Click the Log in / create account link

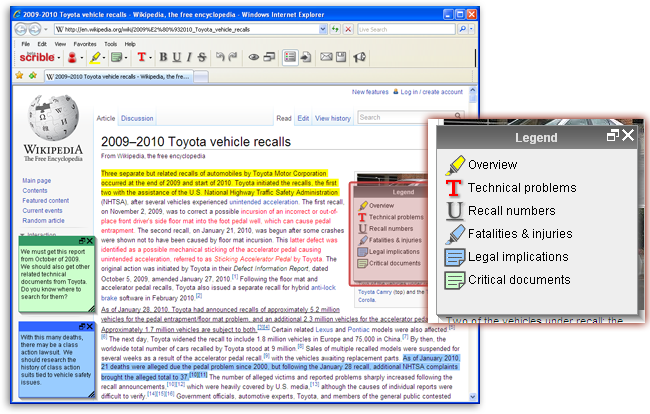pyautogui.click(x=432, y=92)
